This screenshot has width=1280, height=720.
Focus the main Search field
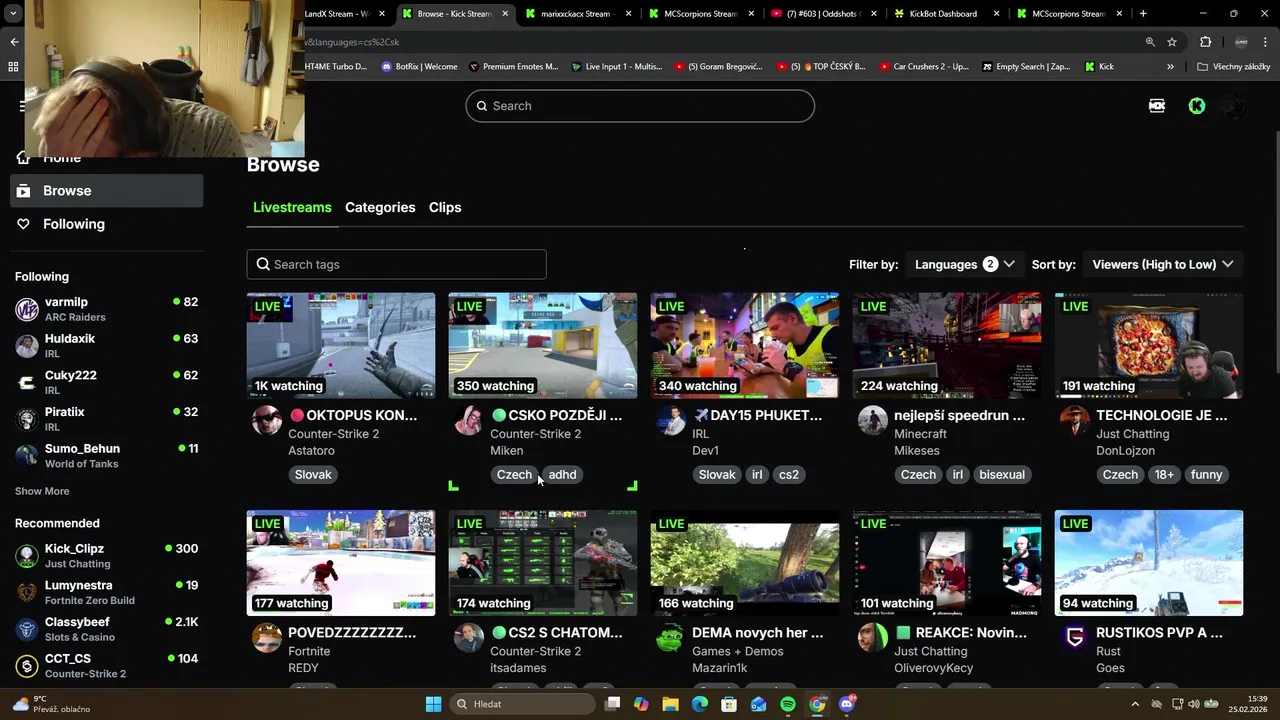pos(640,106)
